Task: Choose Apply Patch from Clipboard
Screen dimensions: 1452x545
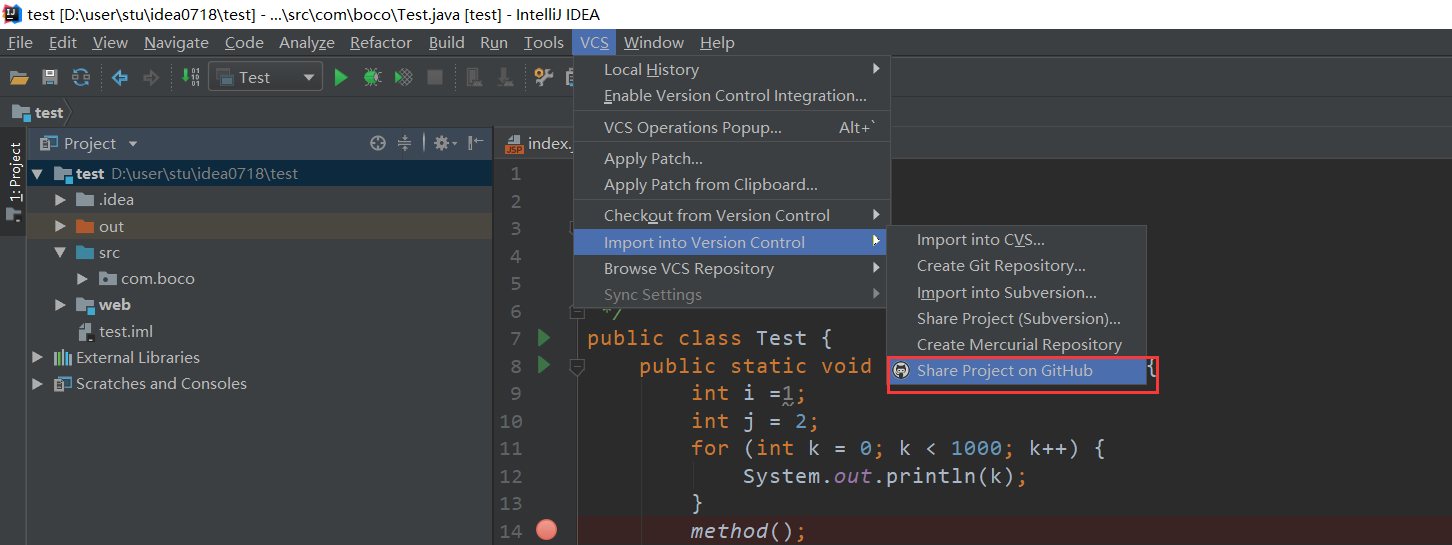Action: [x=732, y=185]
